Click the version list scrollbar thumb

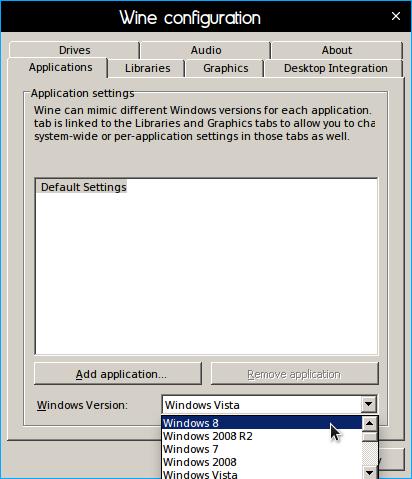pos(369,436)
